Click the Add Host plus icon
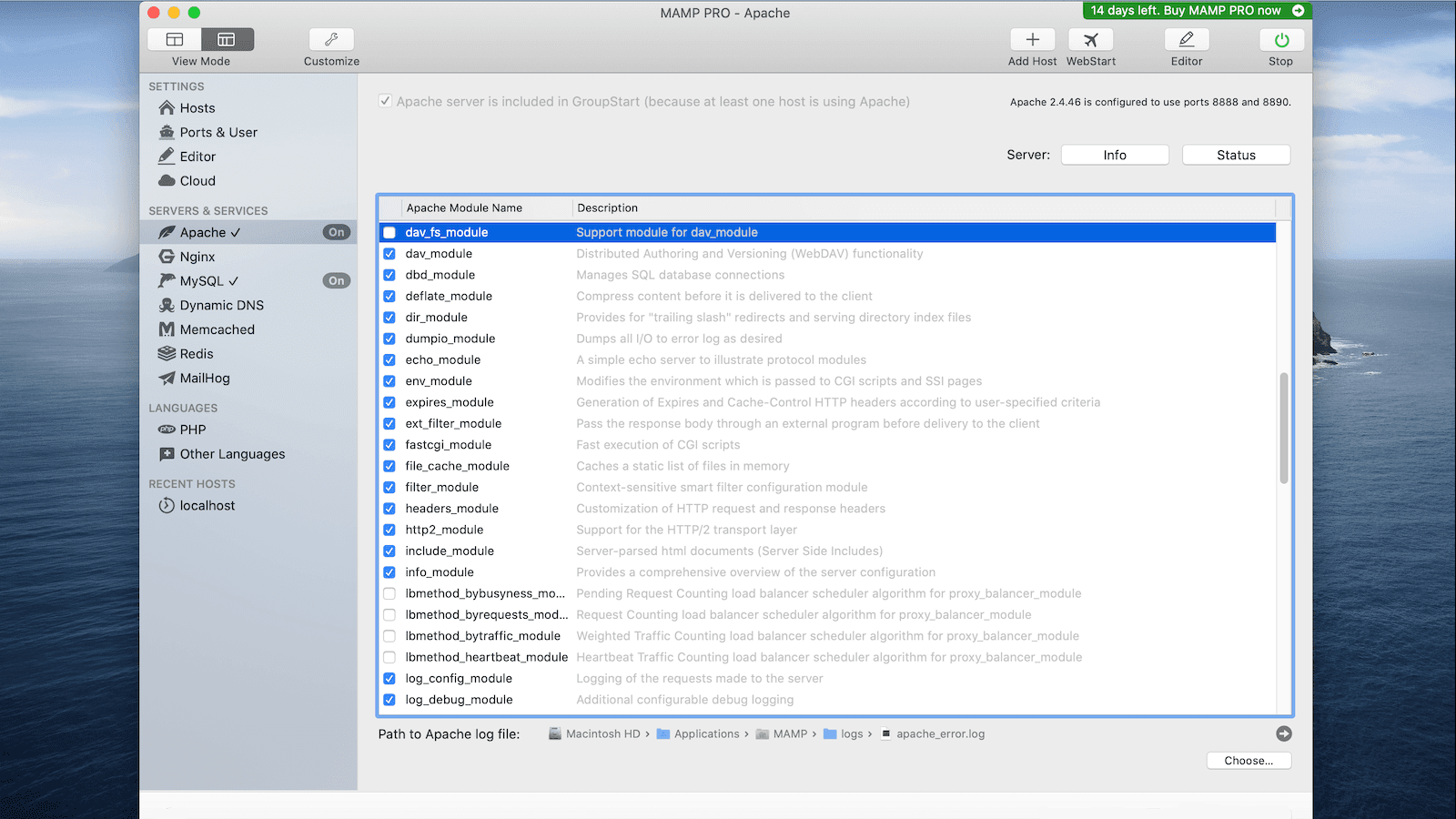 coord(1032,40)
